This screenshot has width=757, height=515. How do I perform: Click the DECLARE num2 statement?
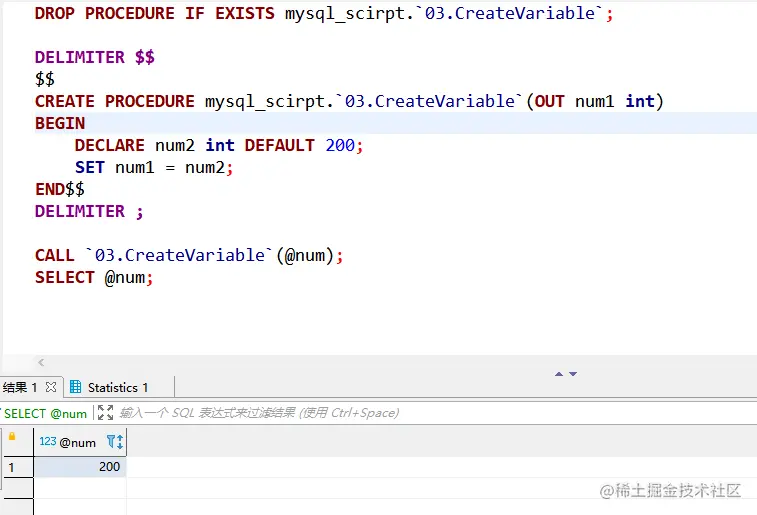(x=219, y=145)
